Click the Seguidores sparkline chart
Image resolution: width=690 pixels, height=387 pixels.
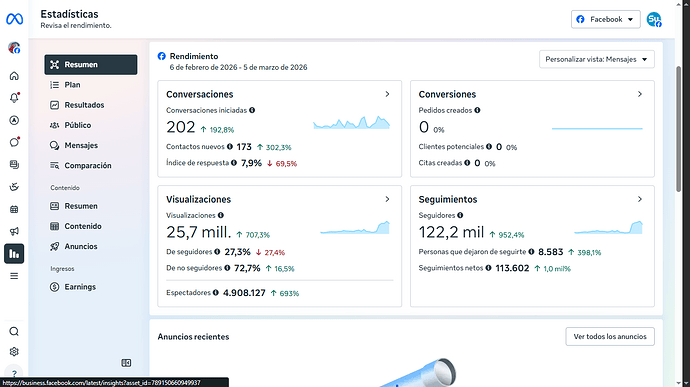pyautogui.click(x=609, y=227)
